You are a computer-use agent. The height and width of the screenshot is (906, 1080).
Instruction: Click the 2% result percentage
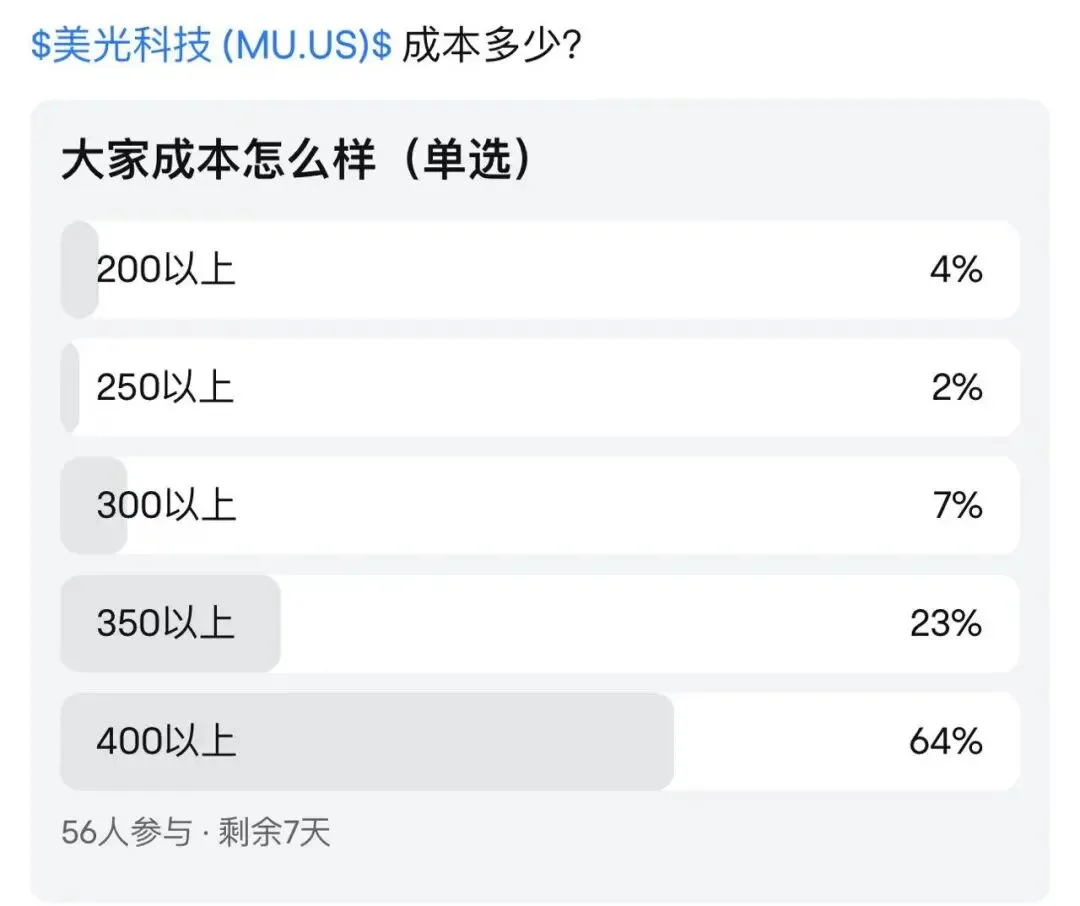coord(956,388)
